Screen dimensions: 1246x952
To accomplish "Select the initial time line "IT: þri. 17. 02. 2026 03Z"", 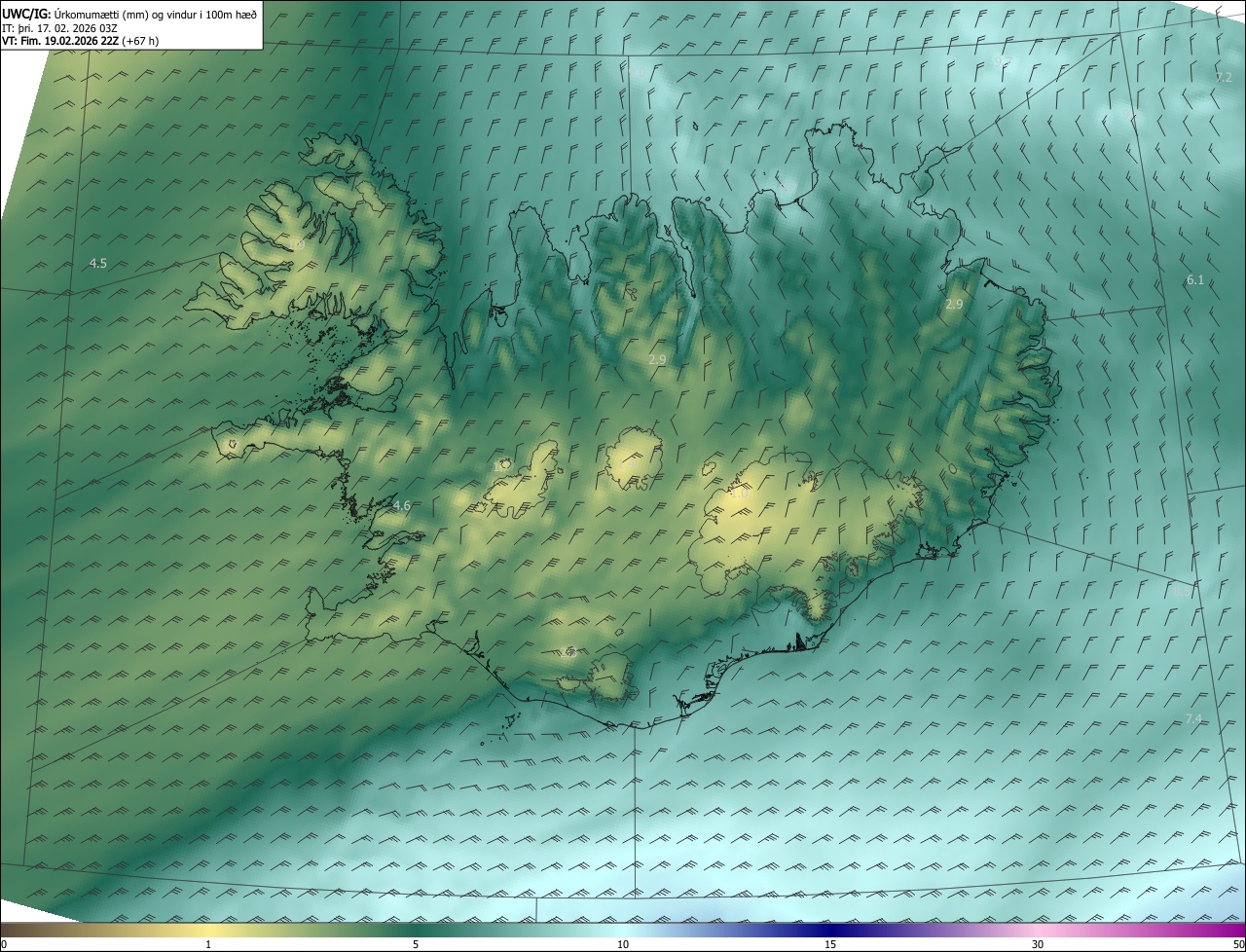I will click(x=59, y=28).
